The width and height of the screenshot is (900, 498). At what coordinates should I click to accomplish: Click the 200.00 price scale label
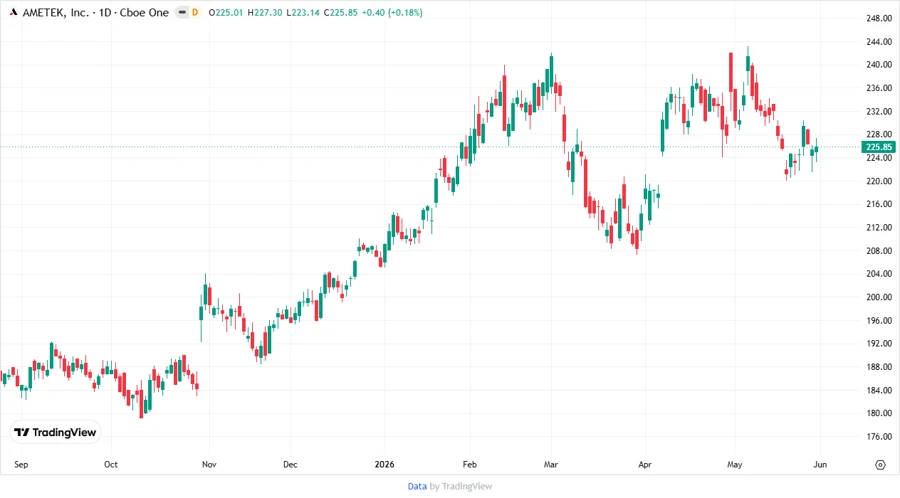(x=879, y=297)
